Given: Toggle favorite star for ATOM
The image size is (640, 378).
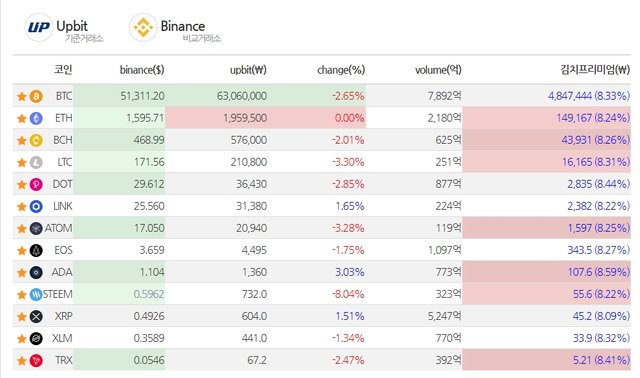Looking at the screenshot, I should coord(22,229).
